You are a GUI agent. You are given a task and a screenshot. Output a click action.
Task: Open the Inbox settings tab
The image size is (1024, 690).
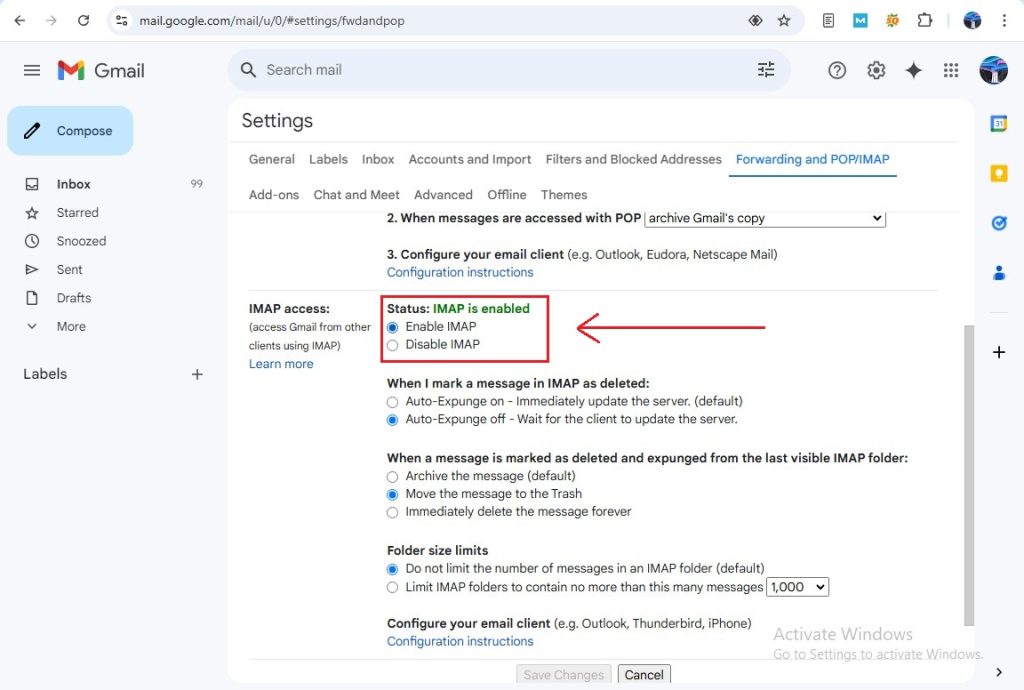(x=378, y=159)
